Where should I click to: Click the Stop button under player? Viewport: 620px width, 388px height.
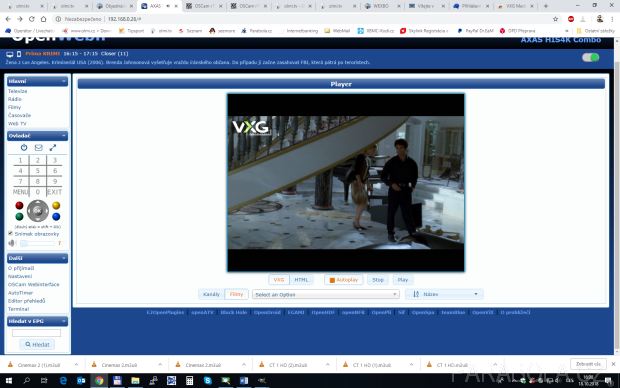pos(378,280)
